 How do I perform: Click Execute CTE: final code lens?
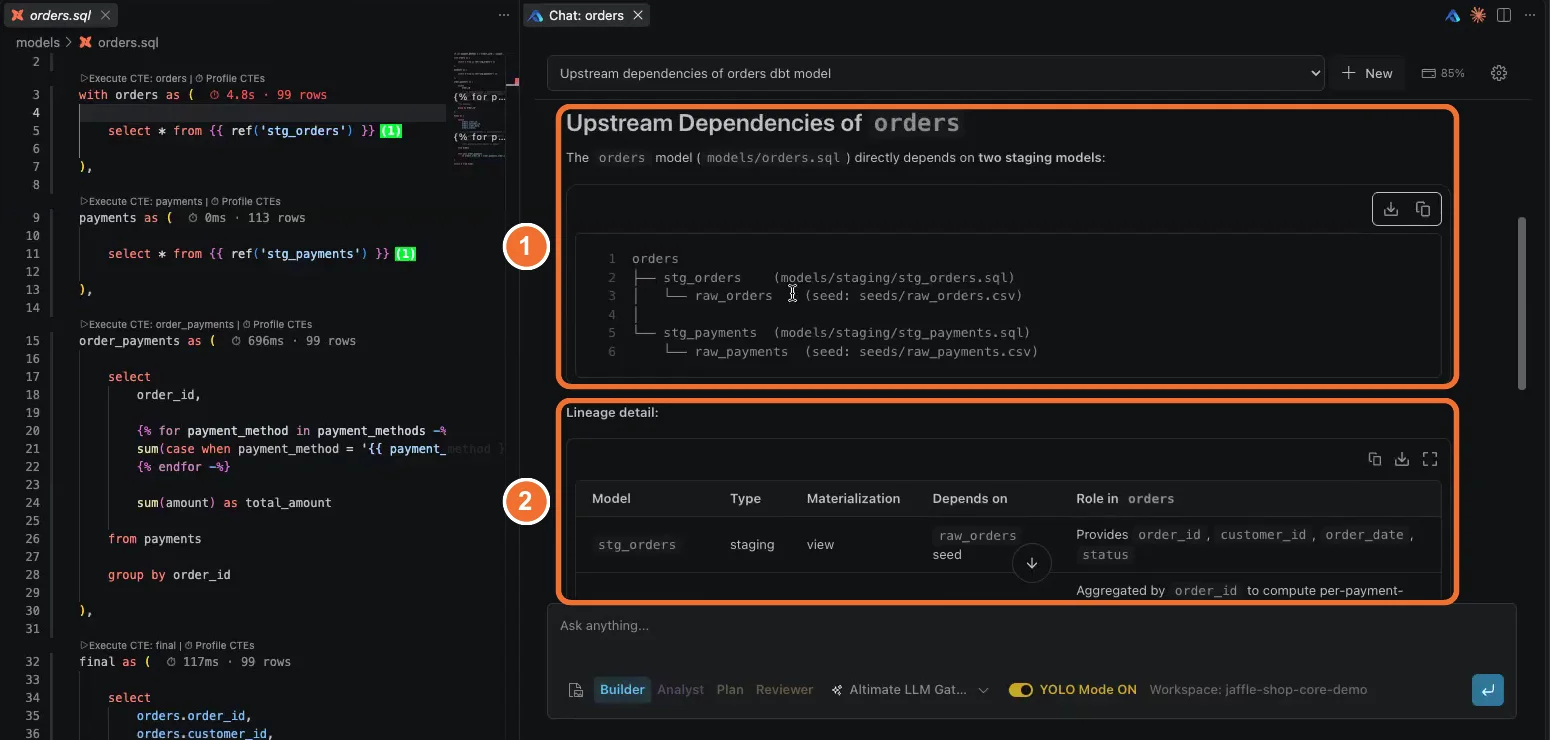tap(128, 645)
